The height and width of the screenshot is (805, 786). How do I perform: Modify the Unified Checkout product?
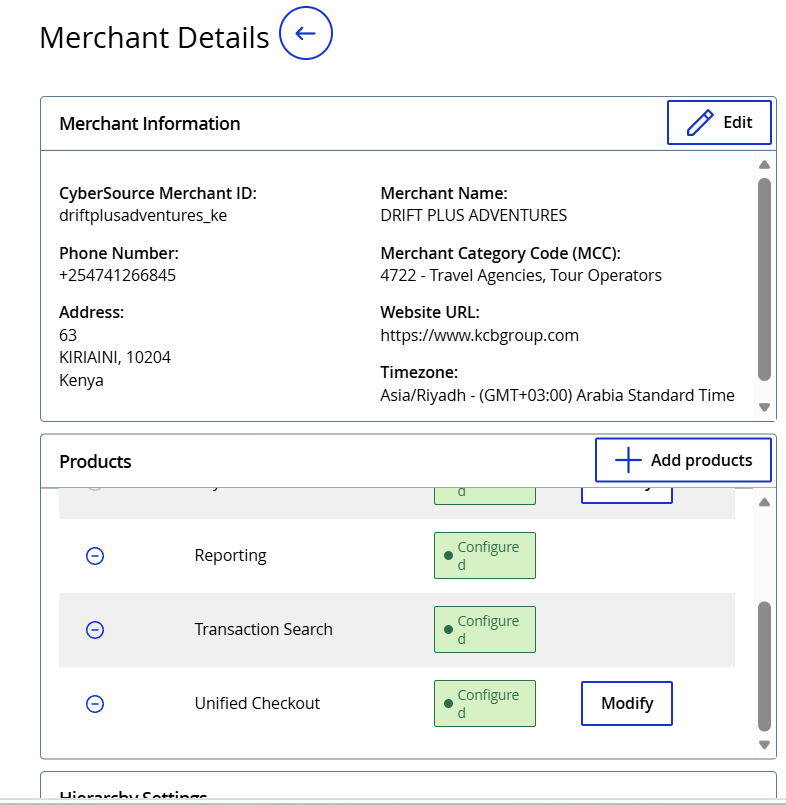click(x=627, y=703)
